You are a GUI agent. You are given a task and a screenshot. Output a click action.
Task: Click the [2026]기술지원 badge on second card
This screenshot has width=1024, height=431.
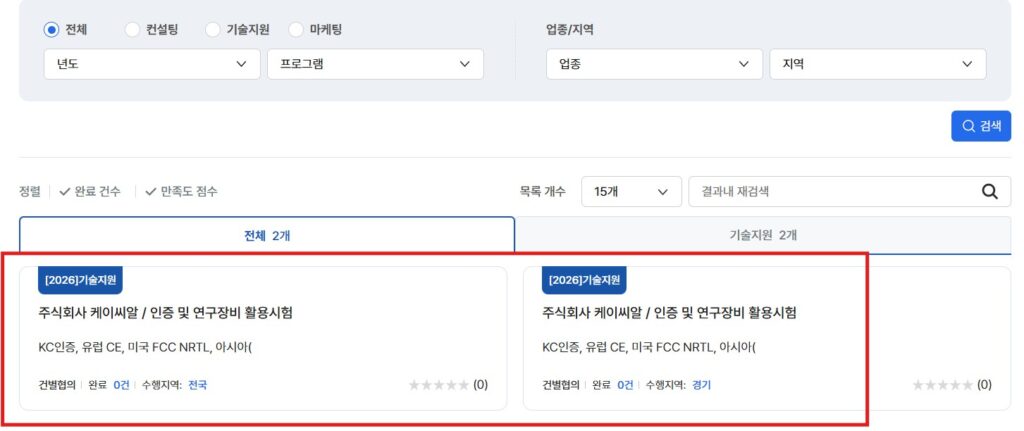(x=585, y=281)
